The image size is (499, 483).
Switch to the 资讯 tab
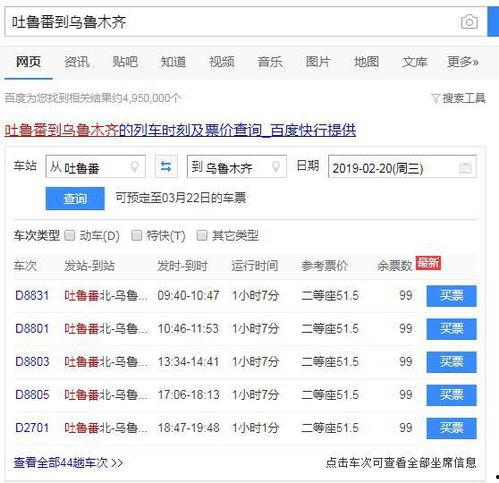click(x=77, y=62)
